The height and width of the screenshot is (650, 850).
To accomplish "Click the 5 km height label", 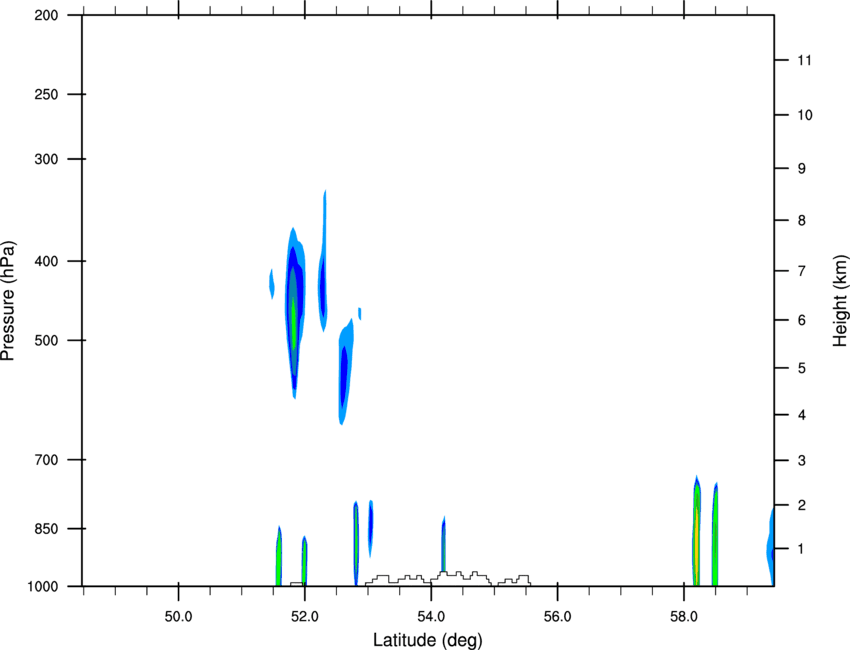I will (x=802, y=368).
